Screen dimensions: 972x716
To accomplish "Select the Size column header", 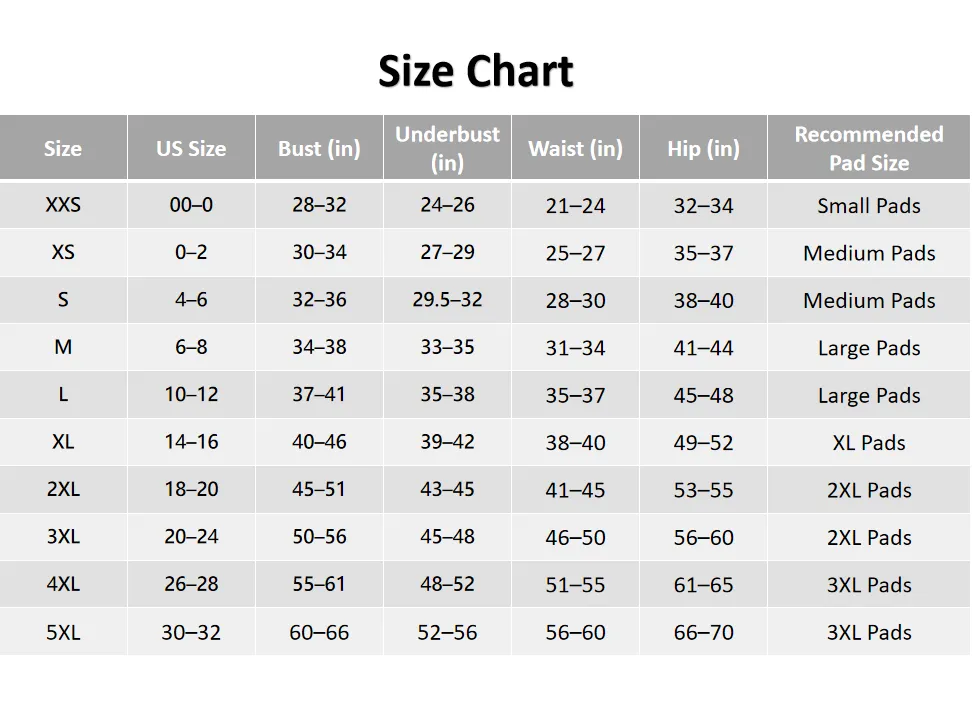I will [x=63, y=149].
